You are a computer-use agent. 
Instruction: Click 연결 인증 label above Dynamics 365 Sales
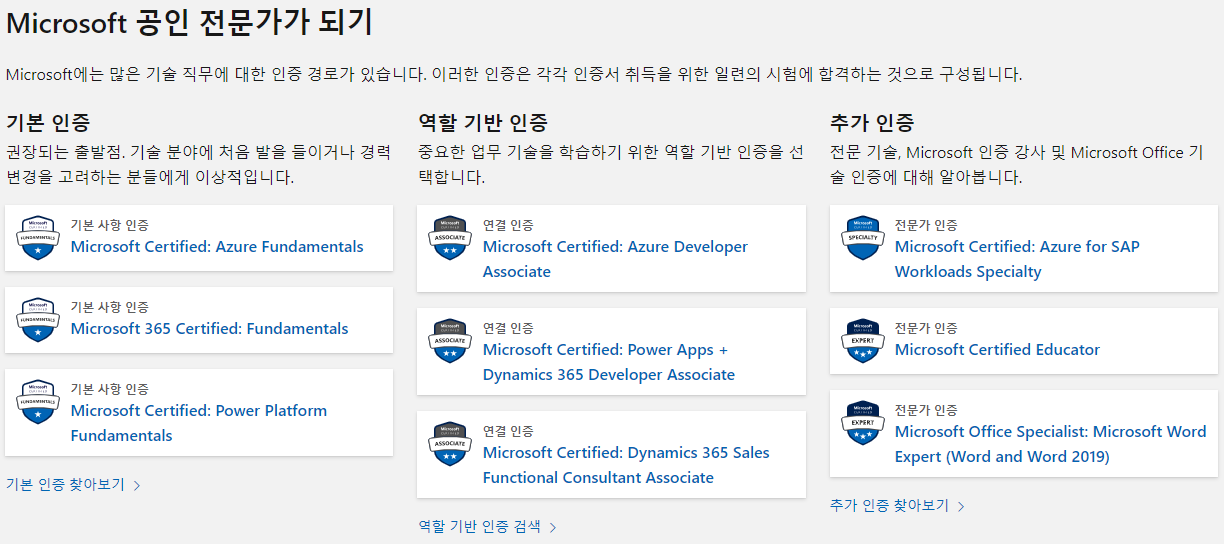[x=508, y=432]
